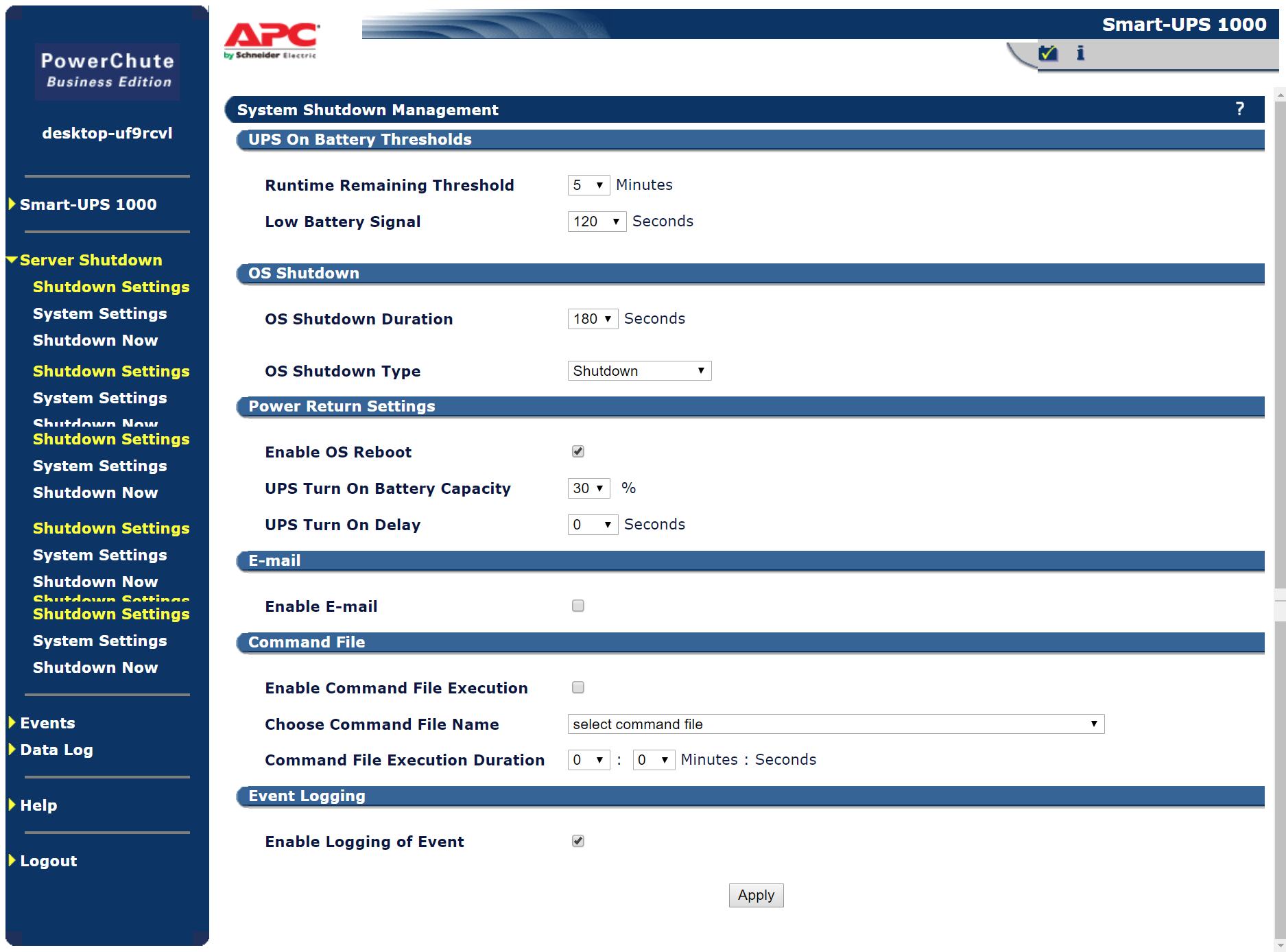This screenshot has height=952, width=1286.
Task: Open the information 'i' icon in header
Action: click(1080, 53)
